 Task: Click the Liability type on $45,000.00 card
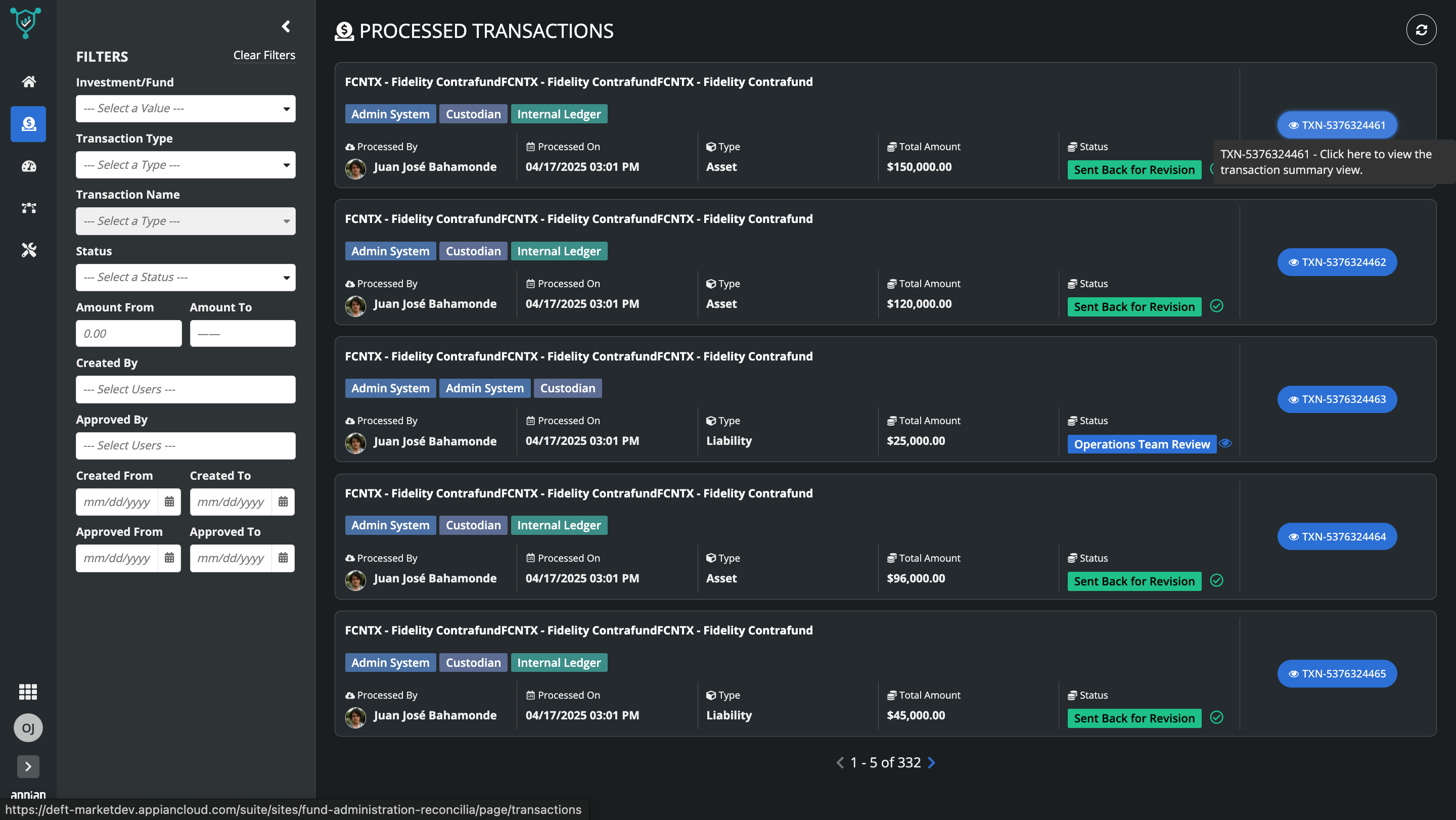(x=729, y=715)
